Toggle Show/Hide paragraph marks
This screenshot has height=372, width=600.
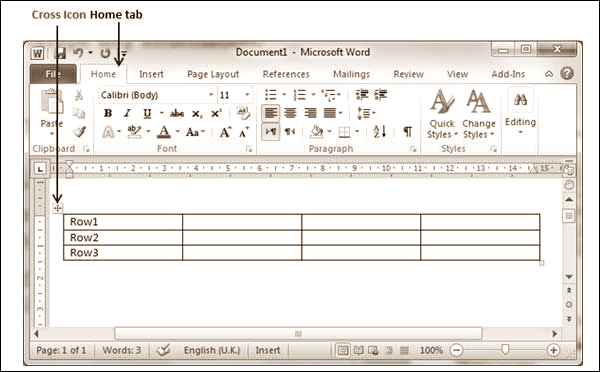coord(408,132)
